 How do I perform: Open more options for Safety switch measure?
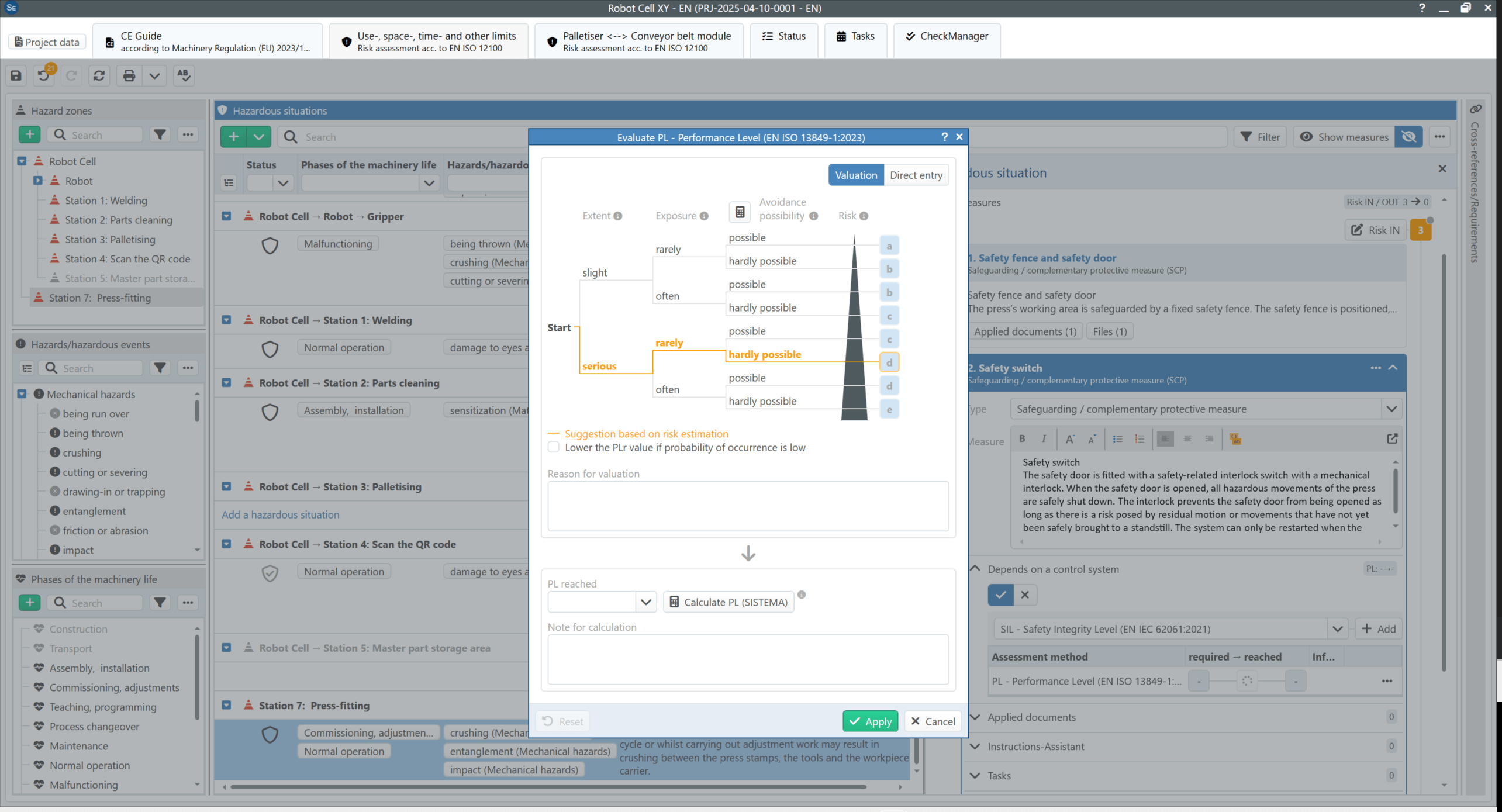click(1376, 368)
